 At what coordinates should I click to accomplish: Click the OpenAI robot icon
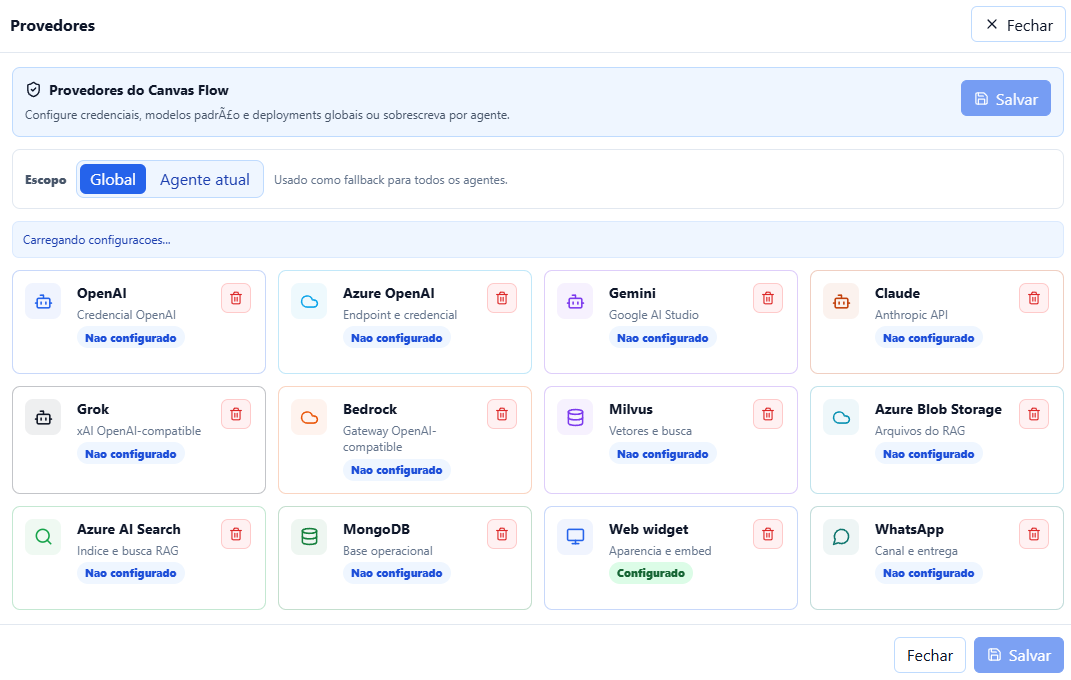coord(43,302)
